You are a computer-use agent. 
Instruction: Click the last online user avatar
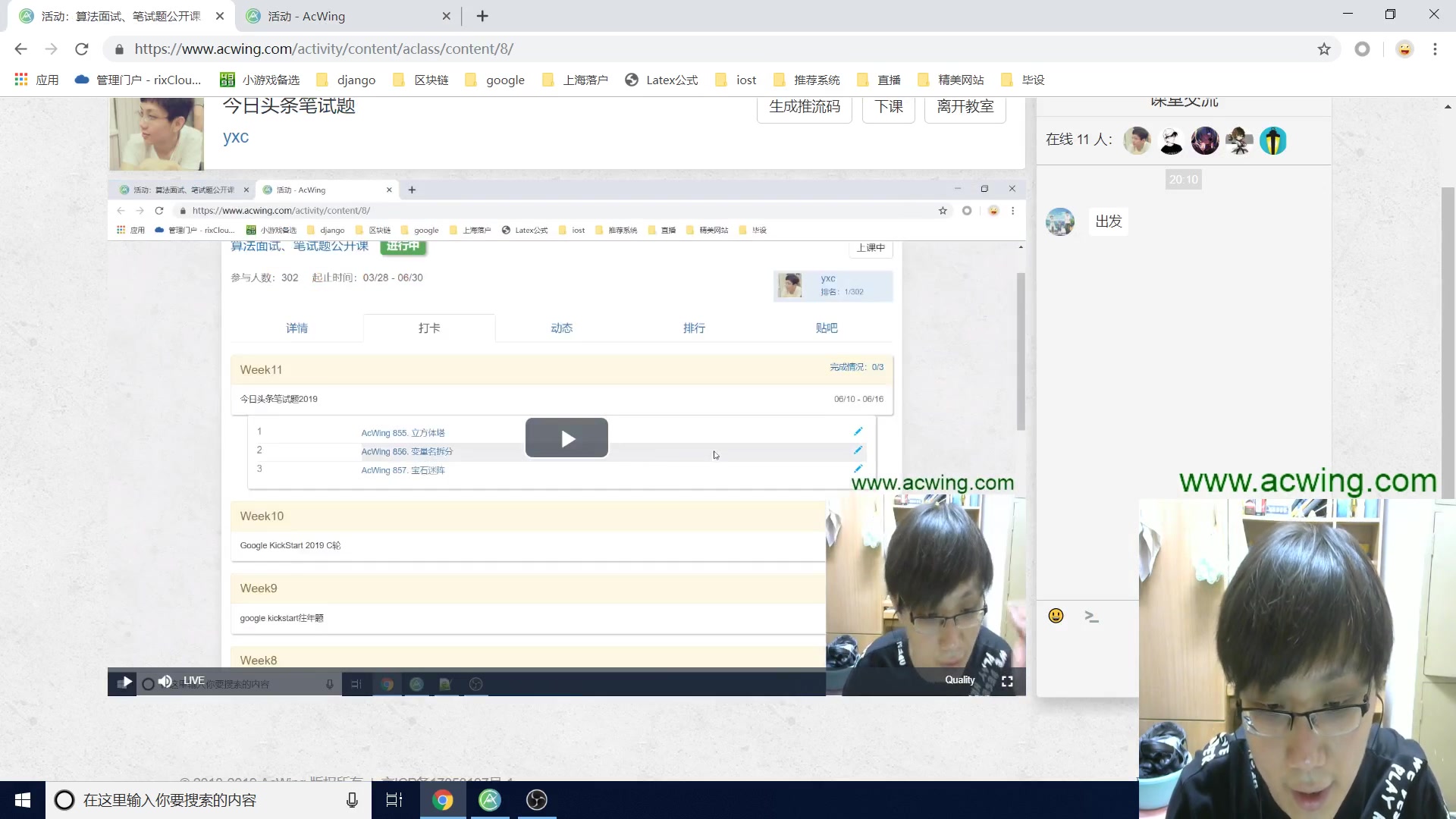[x=1273, y=140]
